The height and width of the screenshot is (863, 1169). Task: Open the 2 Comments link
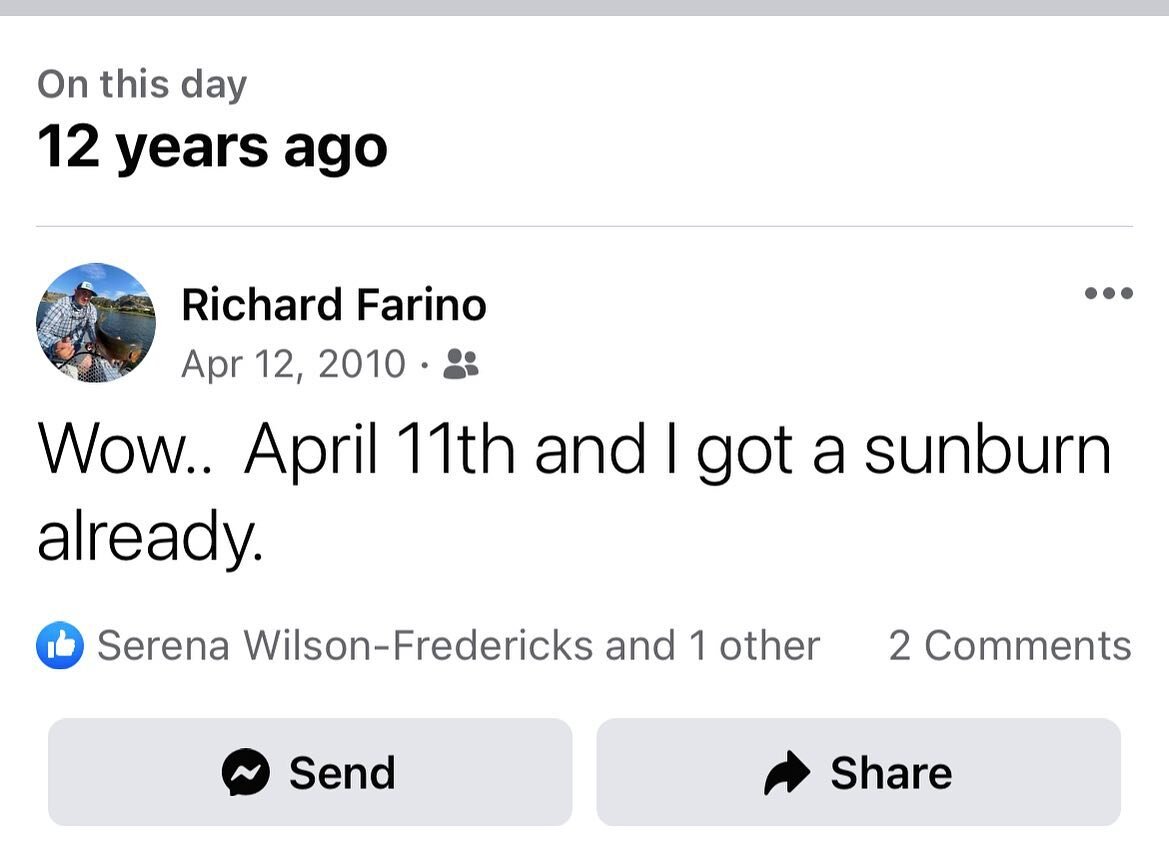[1010, 645]
